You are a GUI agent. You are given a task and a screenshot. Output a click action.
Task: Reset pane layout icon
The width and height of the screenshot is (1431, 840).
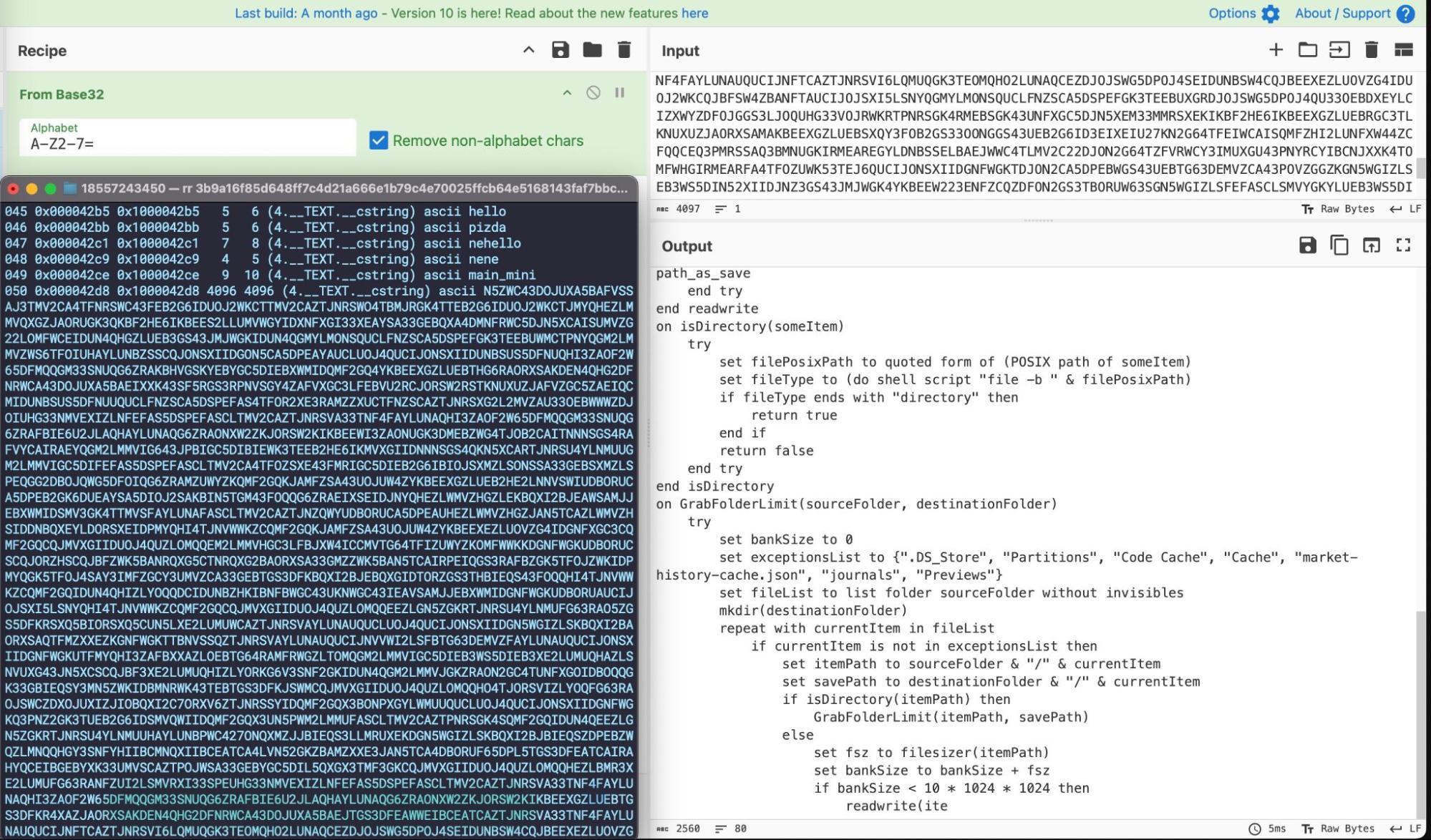[1404, 50]
